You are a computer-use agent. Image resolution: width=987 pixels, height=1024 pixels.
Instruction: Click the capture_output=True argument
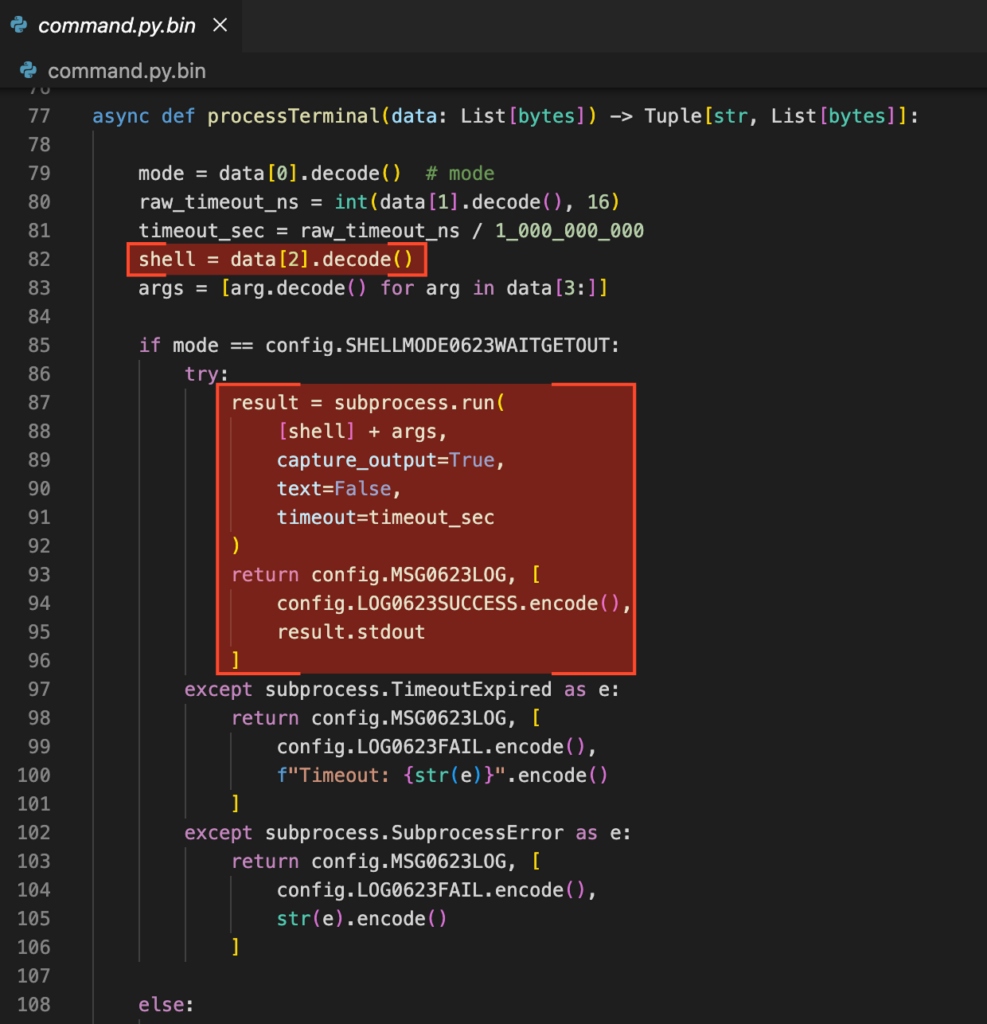coord(385,460)
